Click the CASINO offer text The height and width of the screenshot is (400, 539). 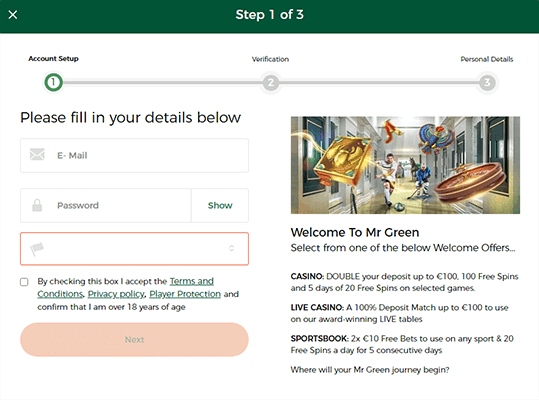(x=405, y=282)
